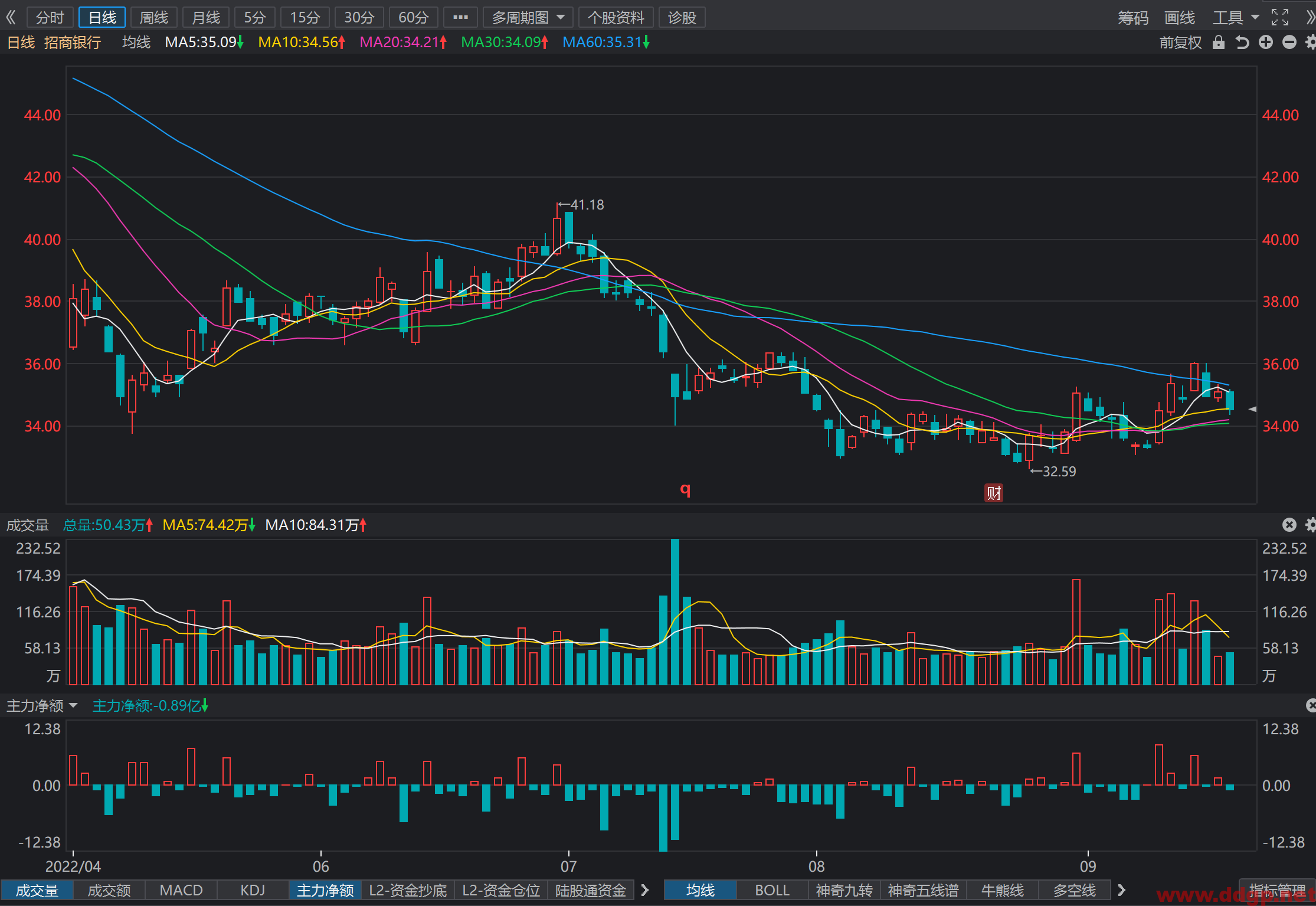Open fullscreen with the expand icon

coord(1280,17)
